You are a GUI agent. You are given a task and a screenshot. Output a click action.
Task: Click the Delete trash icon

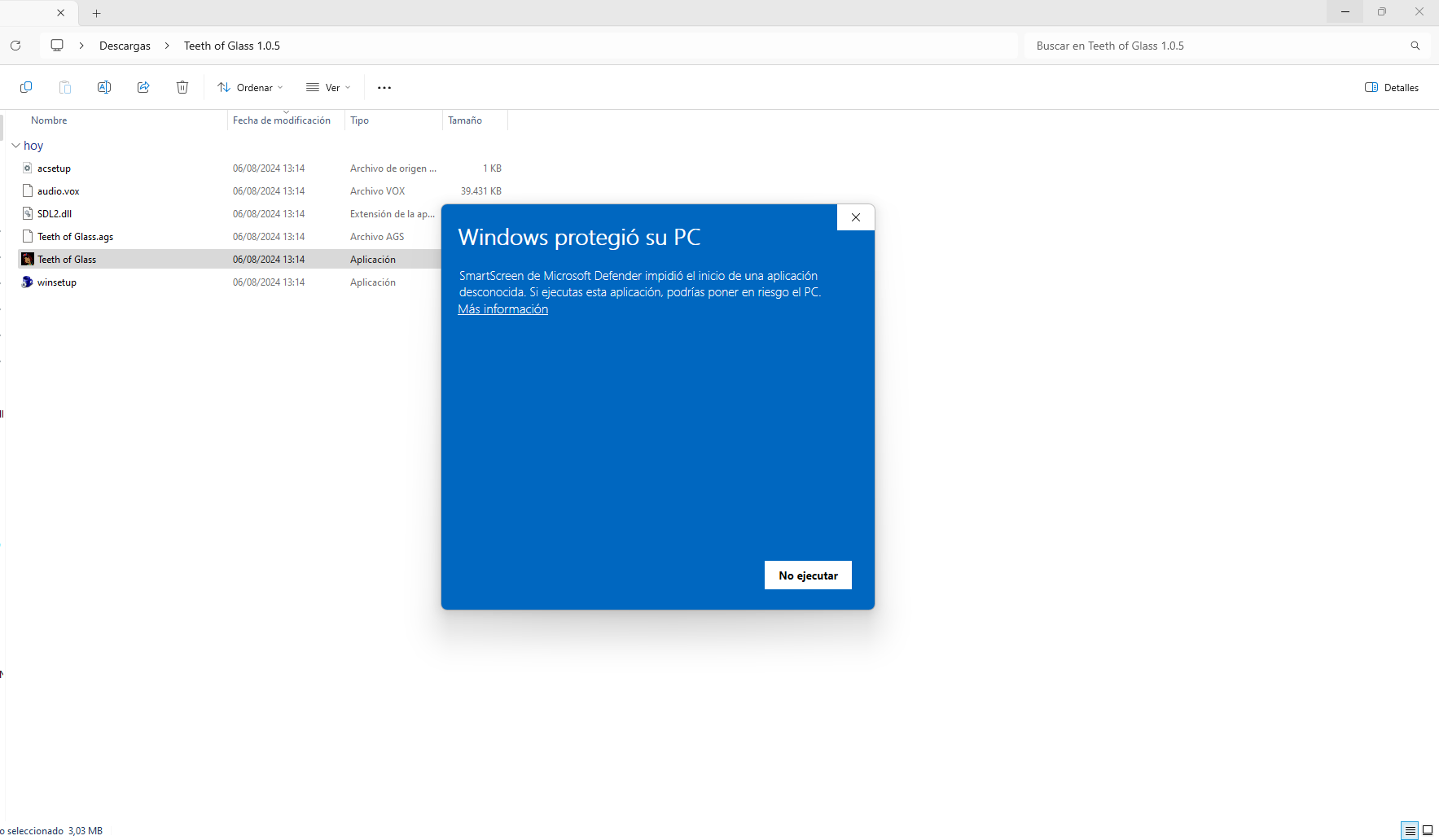[182, 87]
